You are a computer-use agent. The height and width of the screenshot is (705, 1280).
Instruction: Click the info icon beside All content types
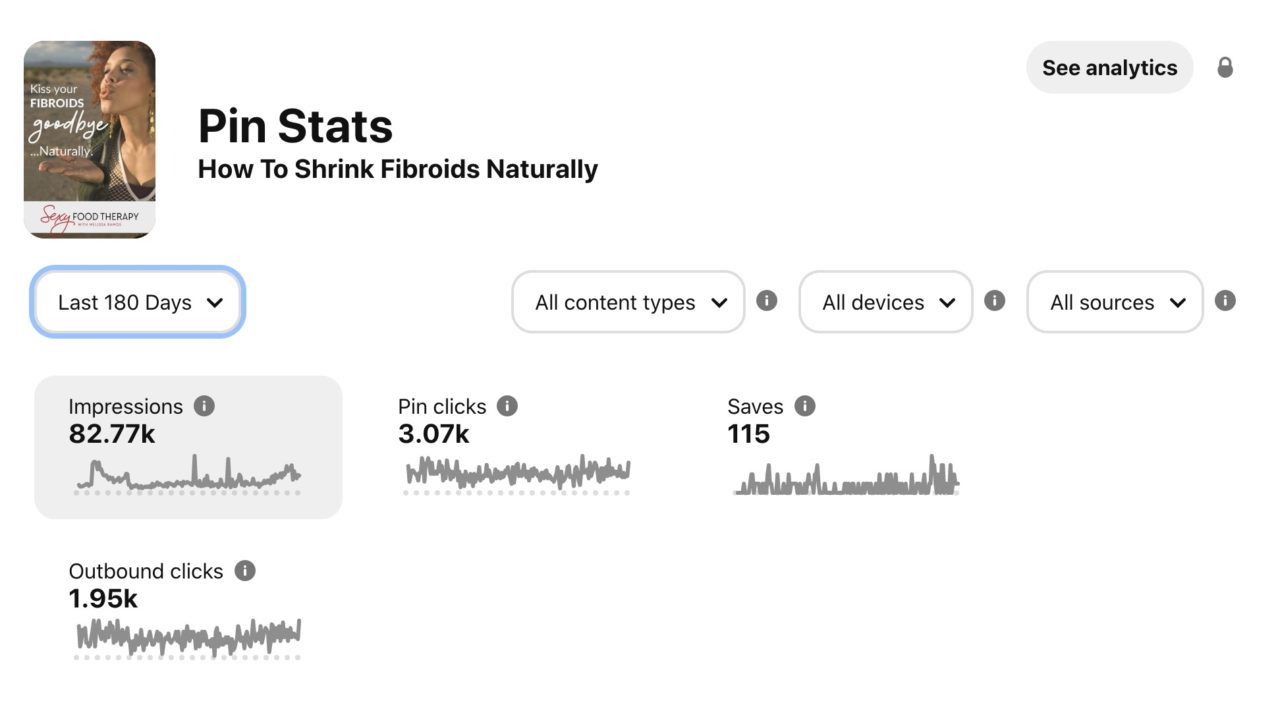[767, 300]
